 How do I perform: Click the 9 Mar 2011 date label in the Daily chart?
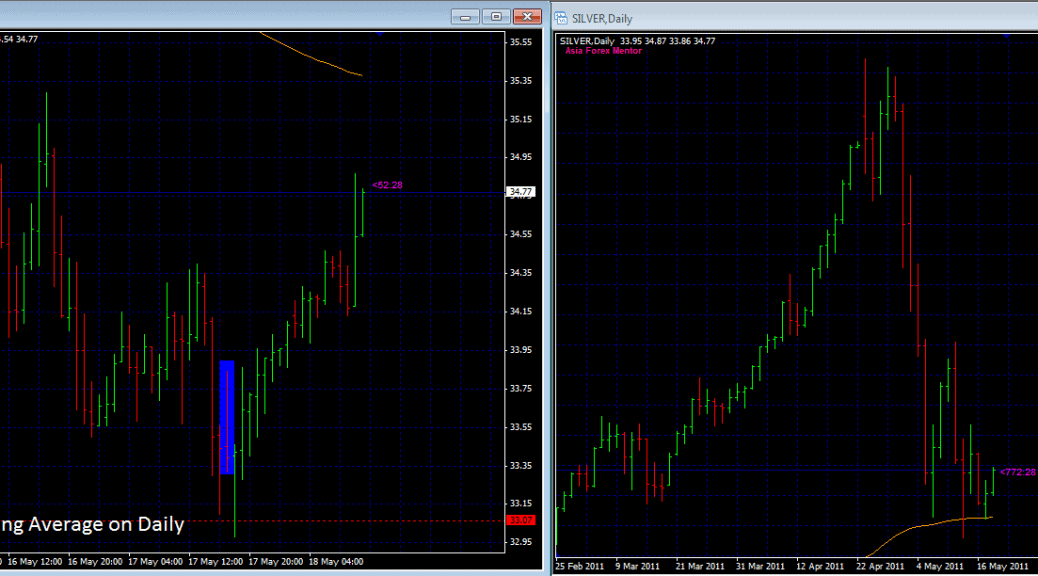637,566
